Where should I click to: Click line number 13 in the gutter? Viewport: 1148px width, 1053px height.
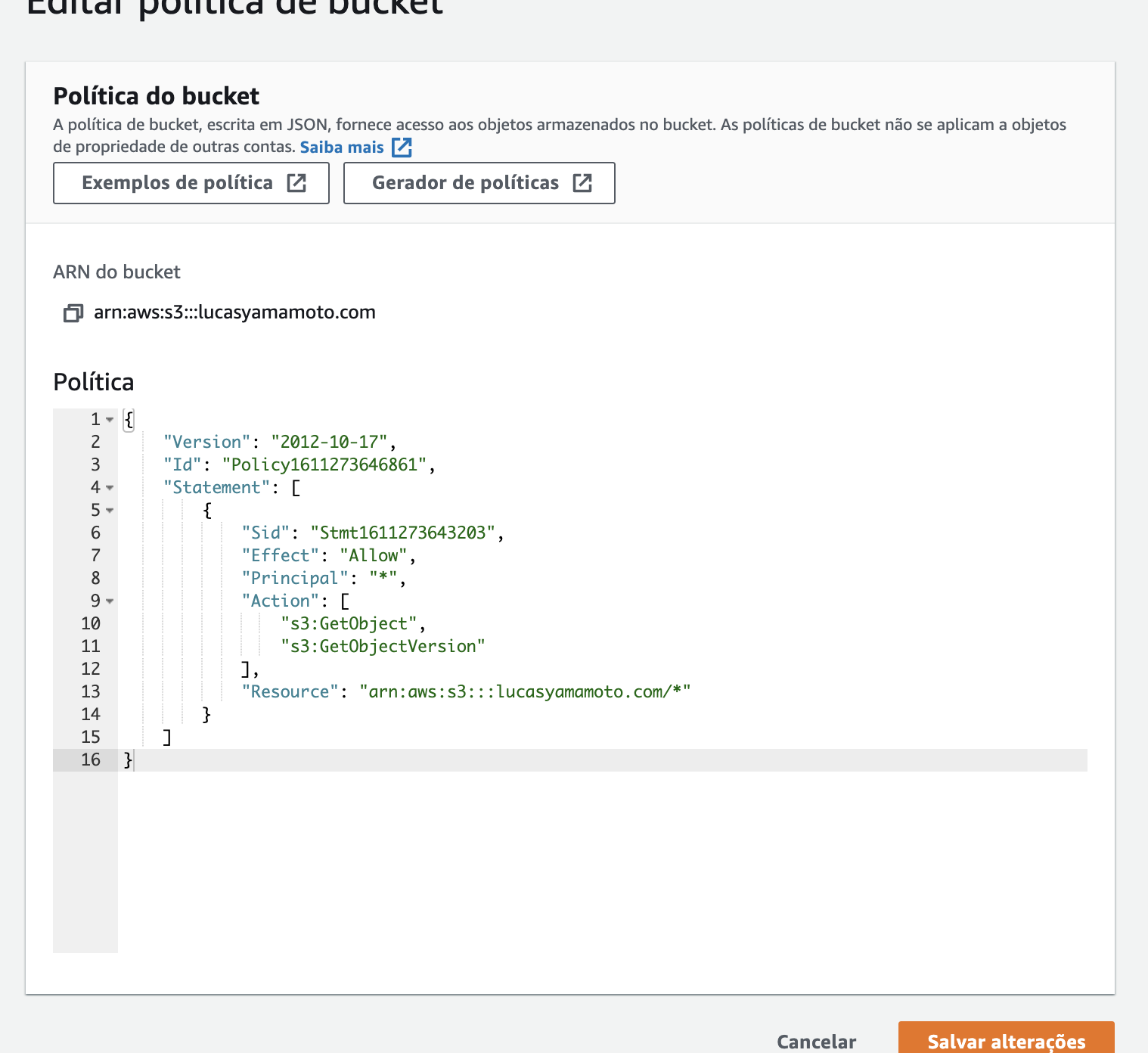click(91, 691)
